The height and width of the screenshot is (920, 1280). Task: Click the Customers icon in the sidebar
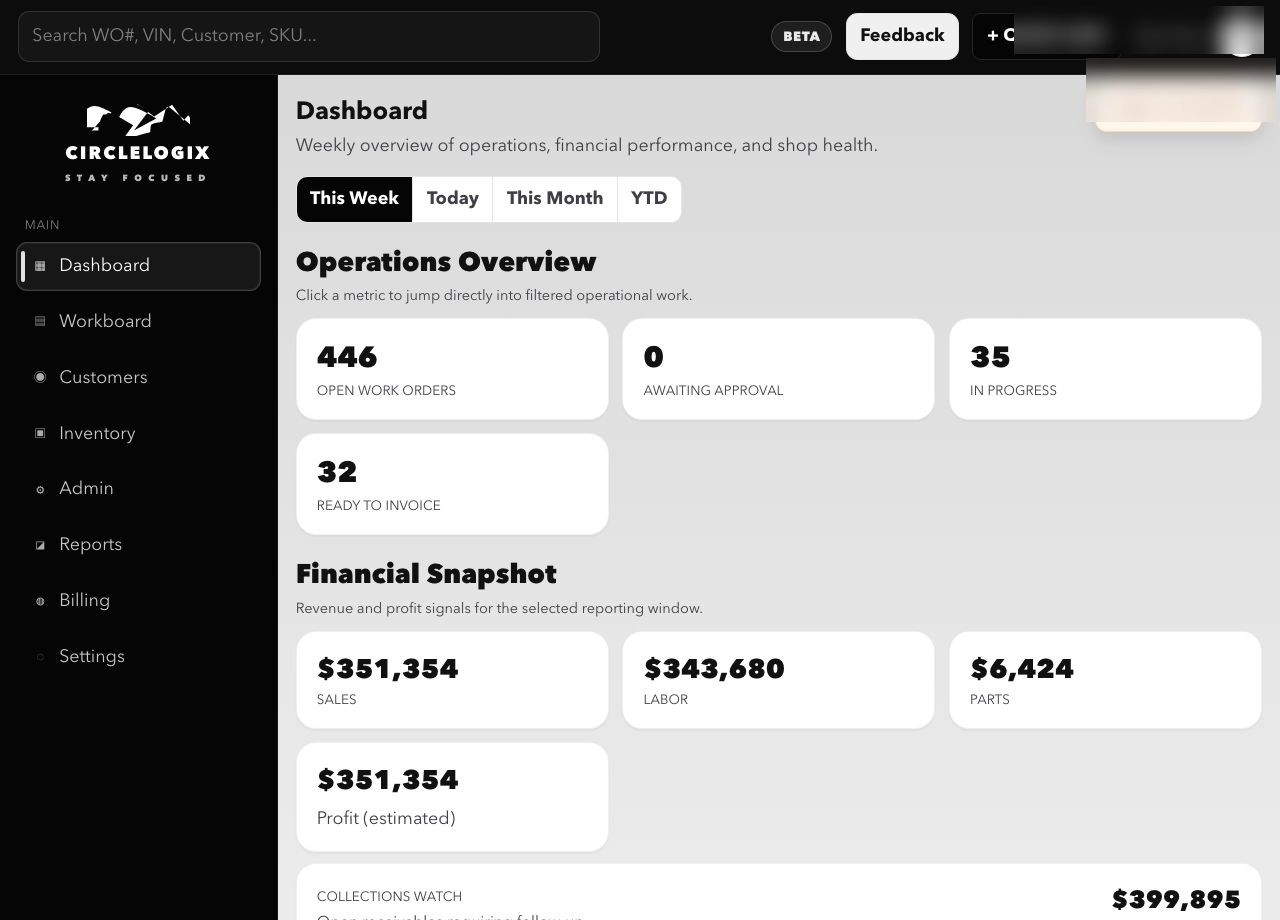(x=40, y=377)
